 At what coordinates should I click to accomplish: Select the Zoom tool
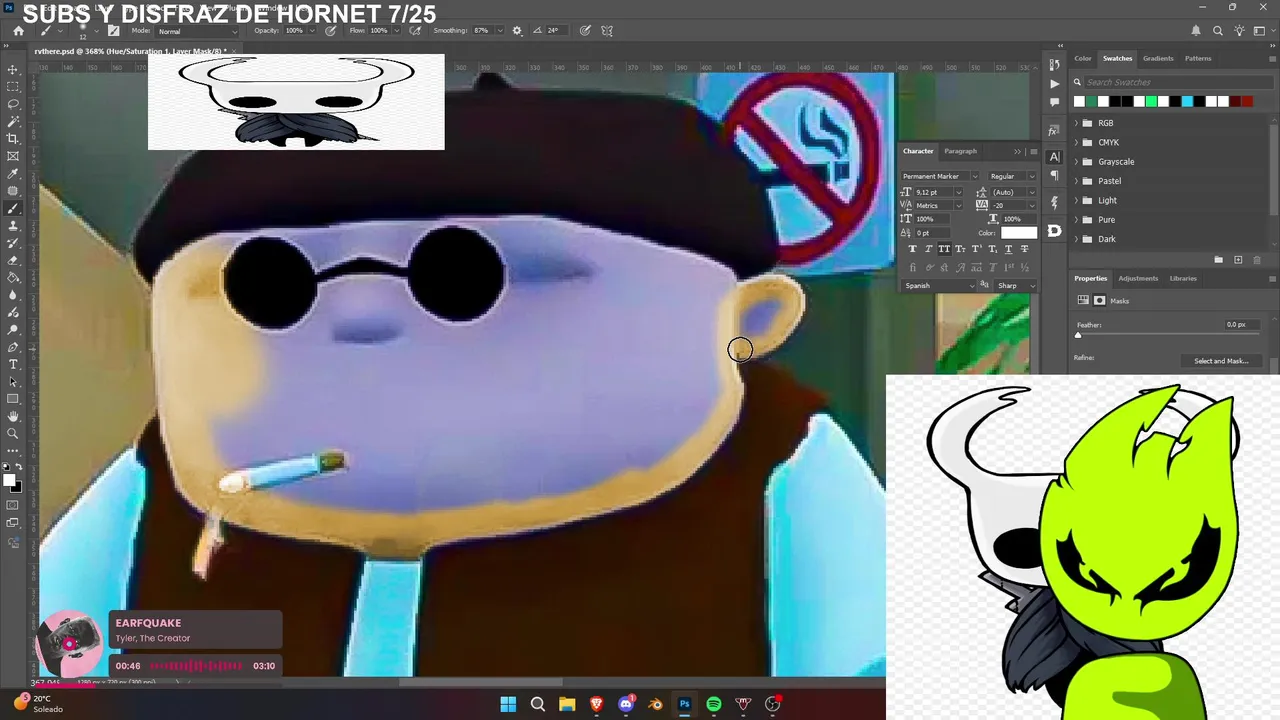13,434
